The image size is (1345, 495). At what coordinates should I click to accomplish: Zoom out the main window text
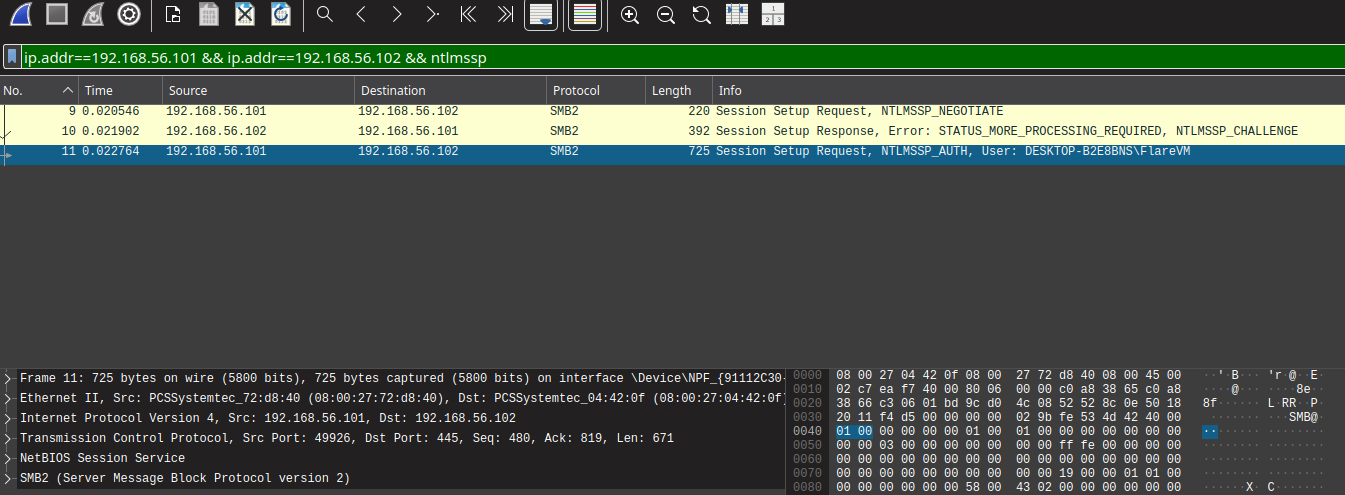666,14
